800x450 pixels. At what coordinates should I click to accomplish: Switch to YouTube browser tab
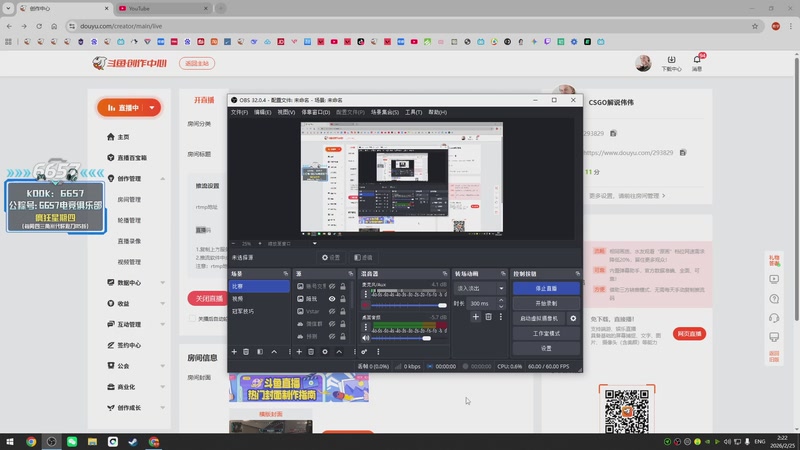tap(162, 9)
